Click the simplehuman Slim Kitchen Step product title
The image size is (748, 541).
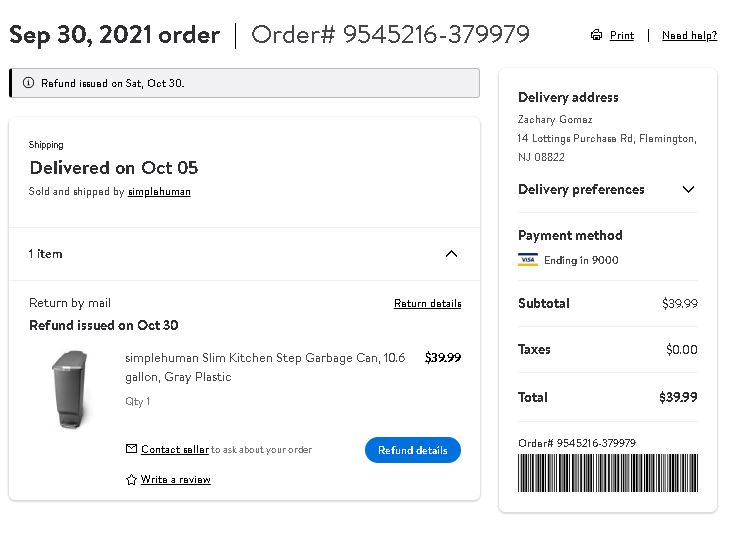tap(265, 367)
